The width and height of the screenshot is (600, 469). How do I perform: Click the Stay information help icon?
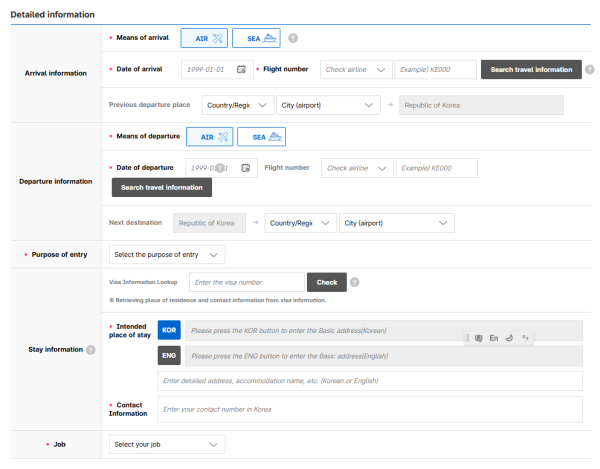[91, 350]
